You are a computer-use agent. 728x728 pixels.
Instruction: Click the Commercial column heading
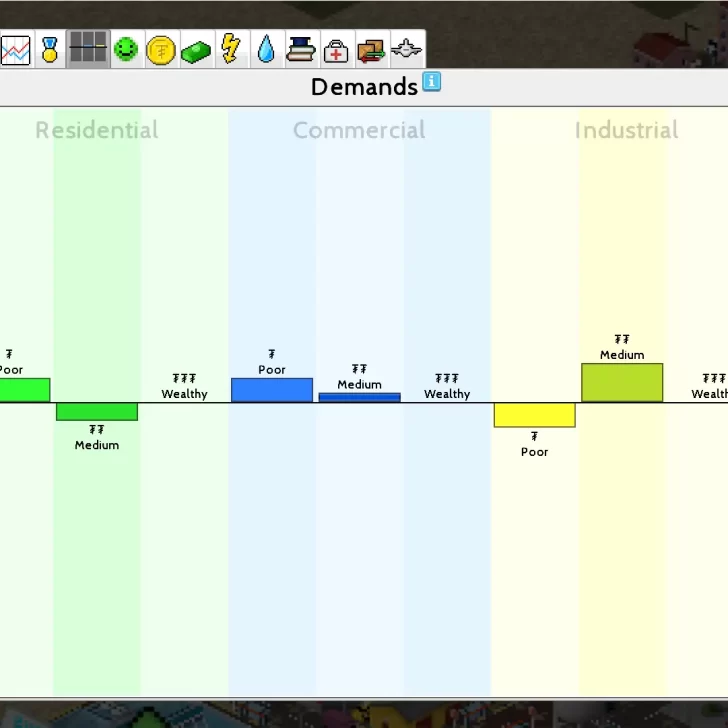coord(358,130)
